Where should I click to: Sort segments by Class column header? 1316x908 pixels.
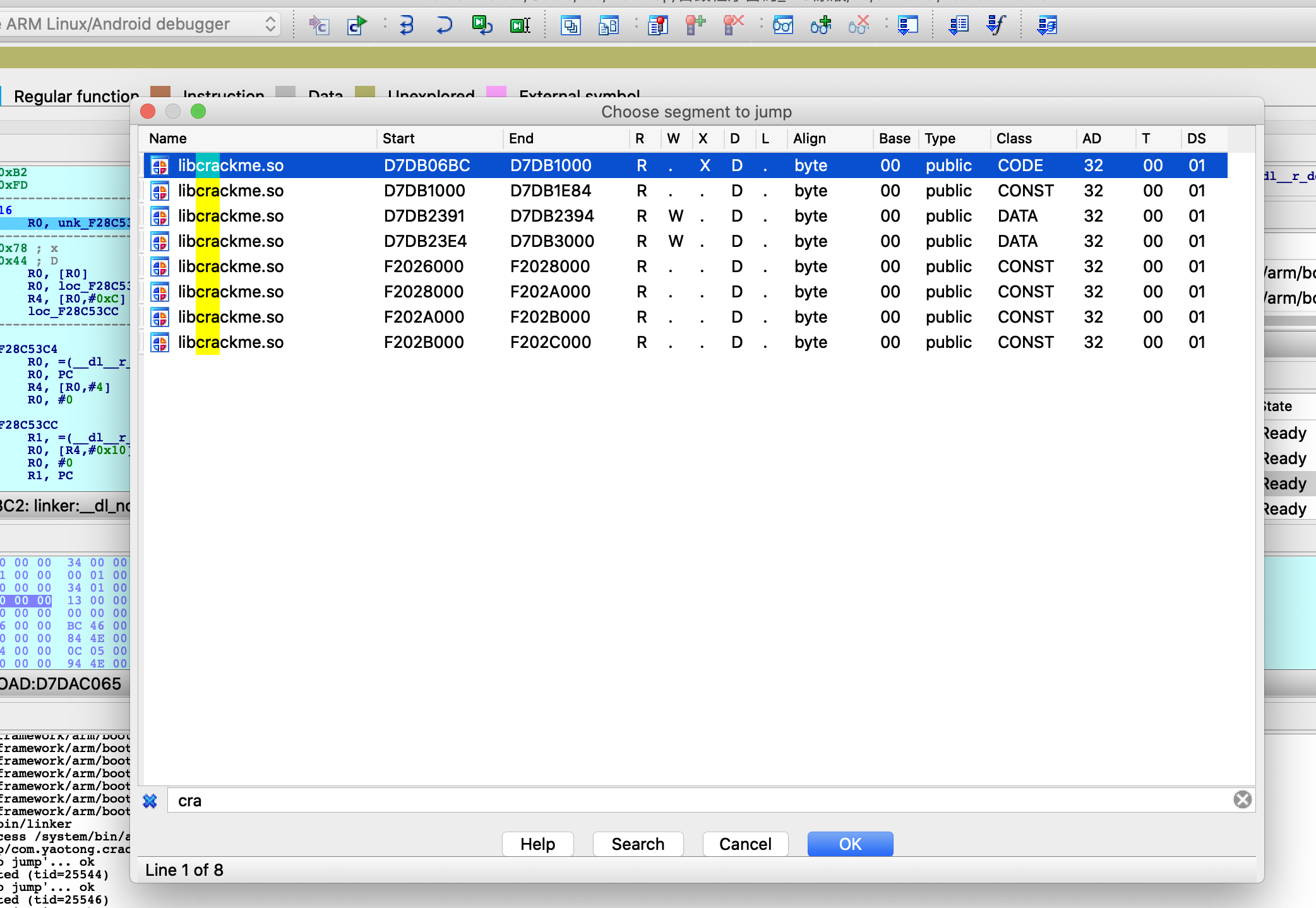click(x=1014, y=138)
